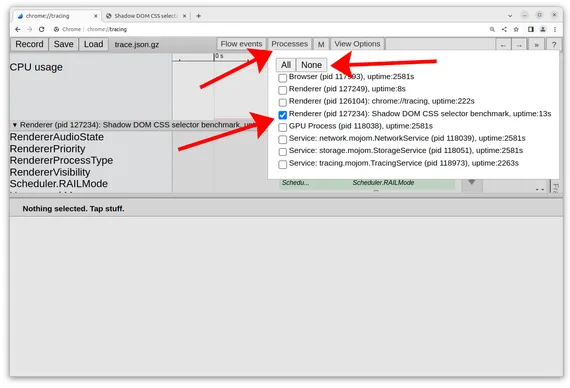570x388 pixels.
Task: Click the Record button
Action: click(29, 44)
